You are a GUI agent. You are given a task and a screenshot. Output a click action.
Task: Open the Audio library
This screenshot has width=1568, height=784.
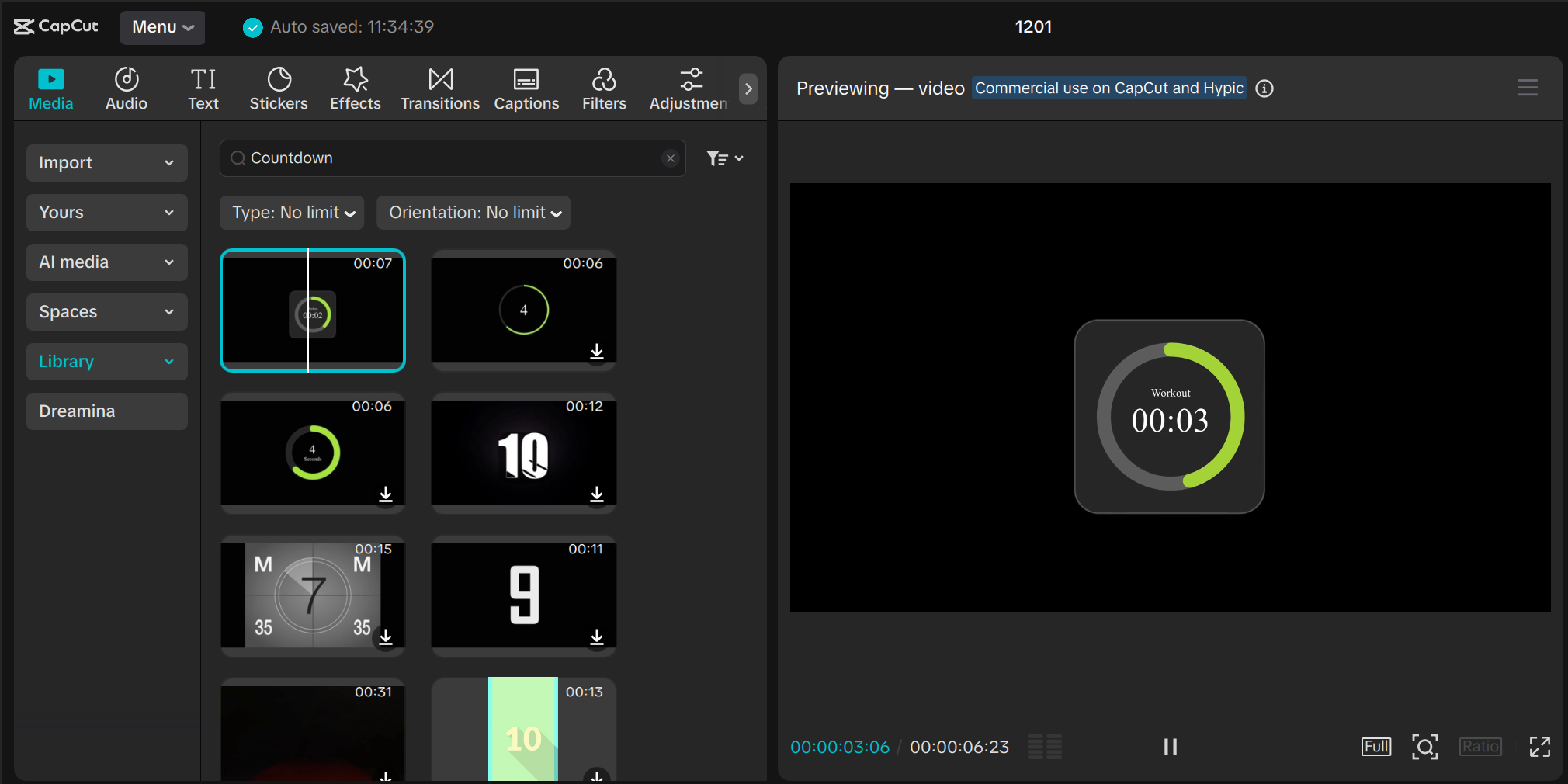click(126, 88)
